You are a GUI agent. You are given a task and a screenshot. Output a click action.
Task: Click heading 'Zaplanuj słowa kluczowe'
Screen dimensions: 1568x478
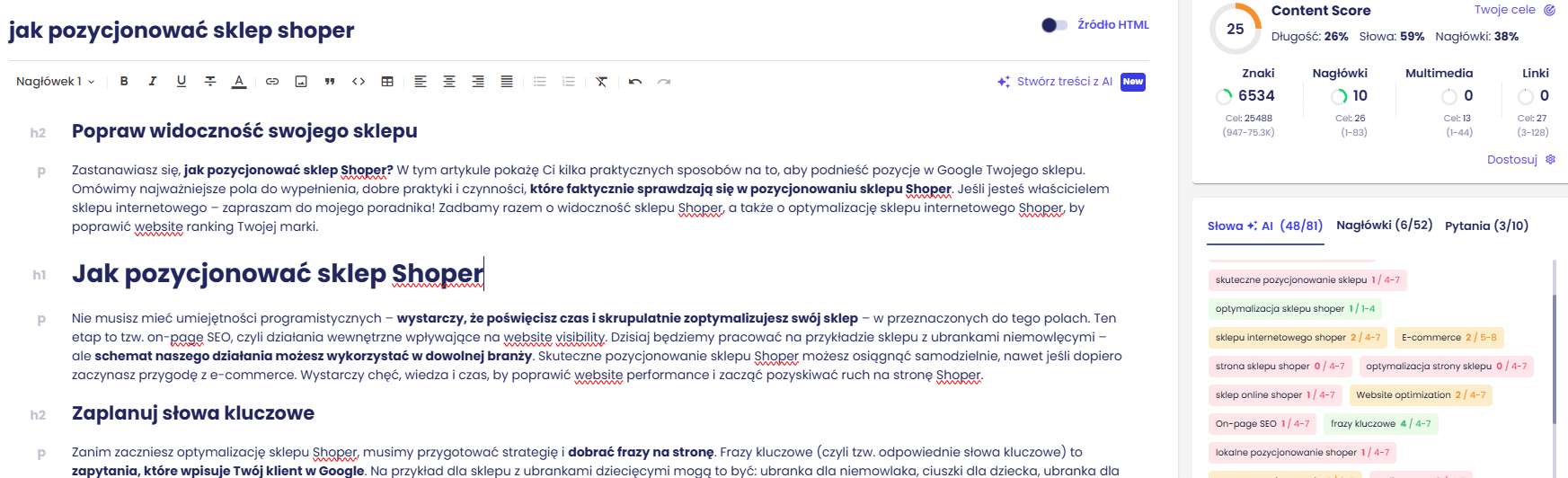(193, 413)
